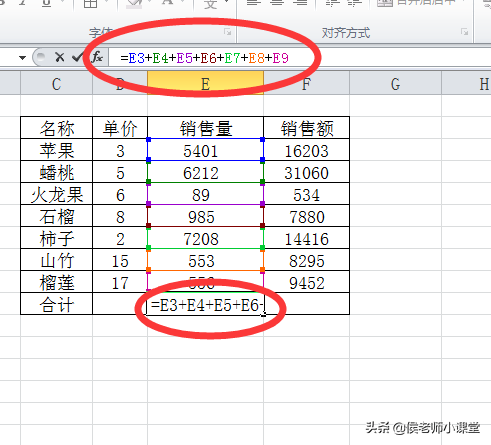Select column F header
Viewport: 491px width, 445px height.
[306, 84]
